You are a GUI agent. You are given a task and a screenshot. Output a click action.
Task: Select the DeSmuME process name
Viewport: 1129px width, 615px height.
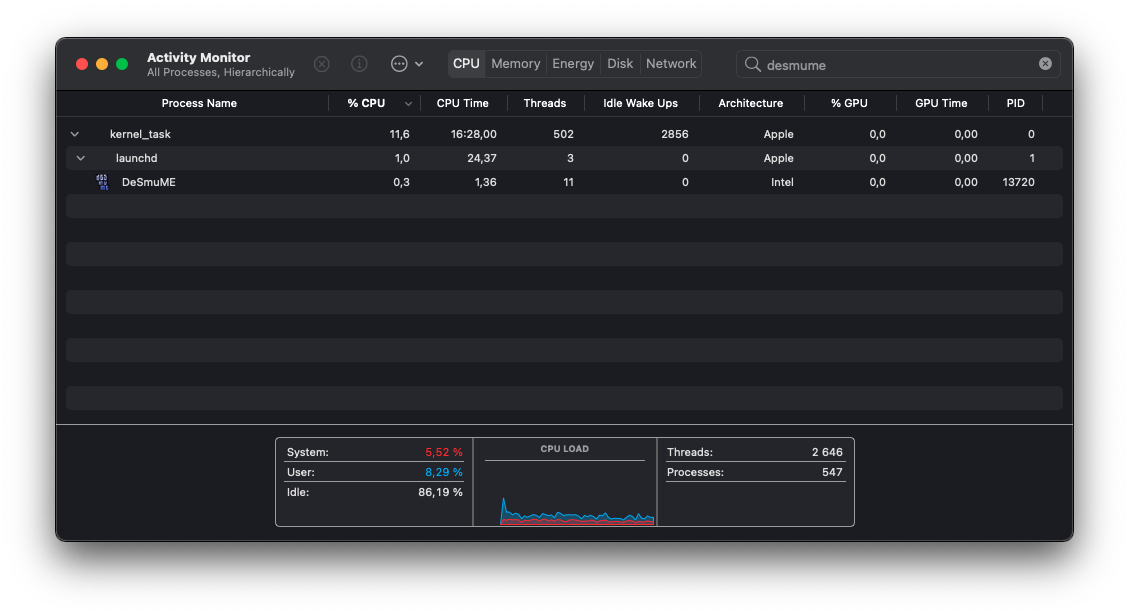coord(148,182)
